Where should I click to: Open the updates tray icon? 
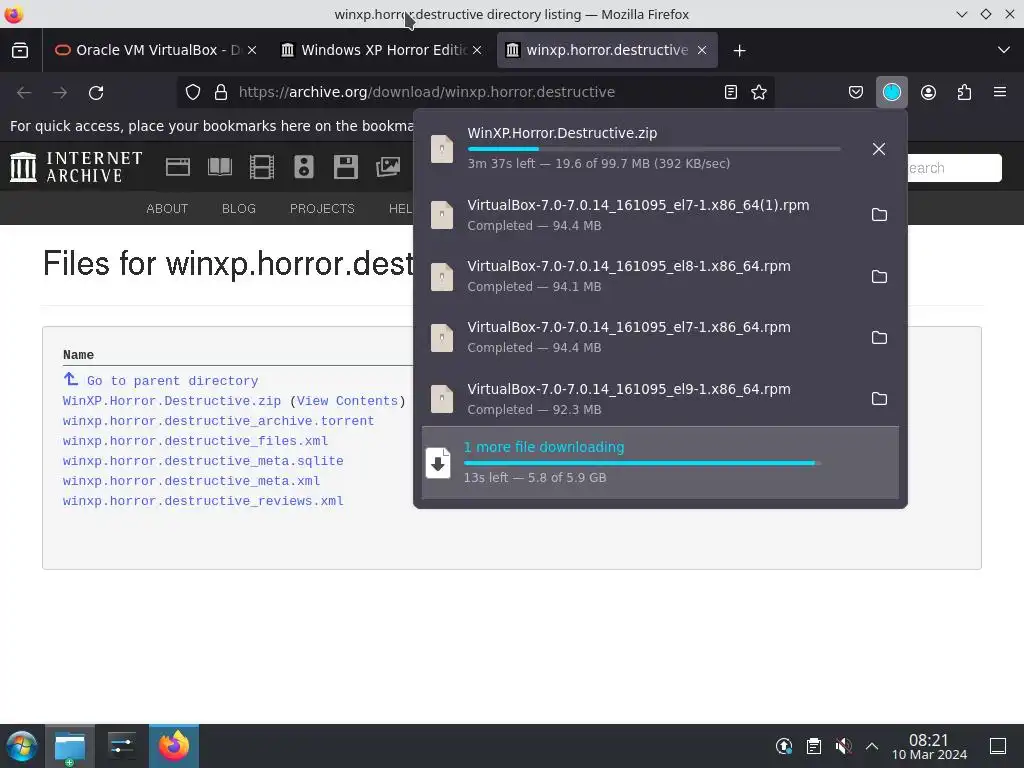coord(784,746)
